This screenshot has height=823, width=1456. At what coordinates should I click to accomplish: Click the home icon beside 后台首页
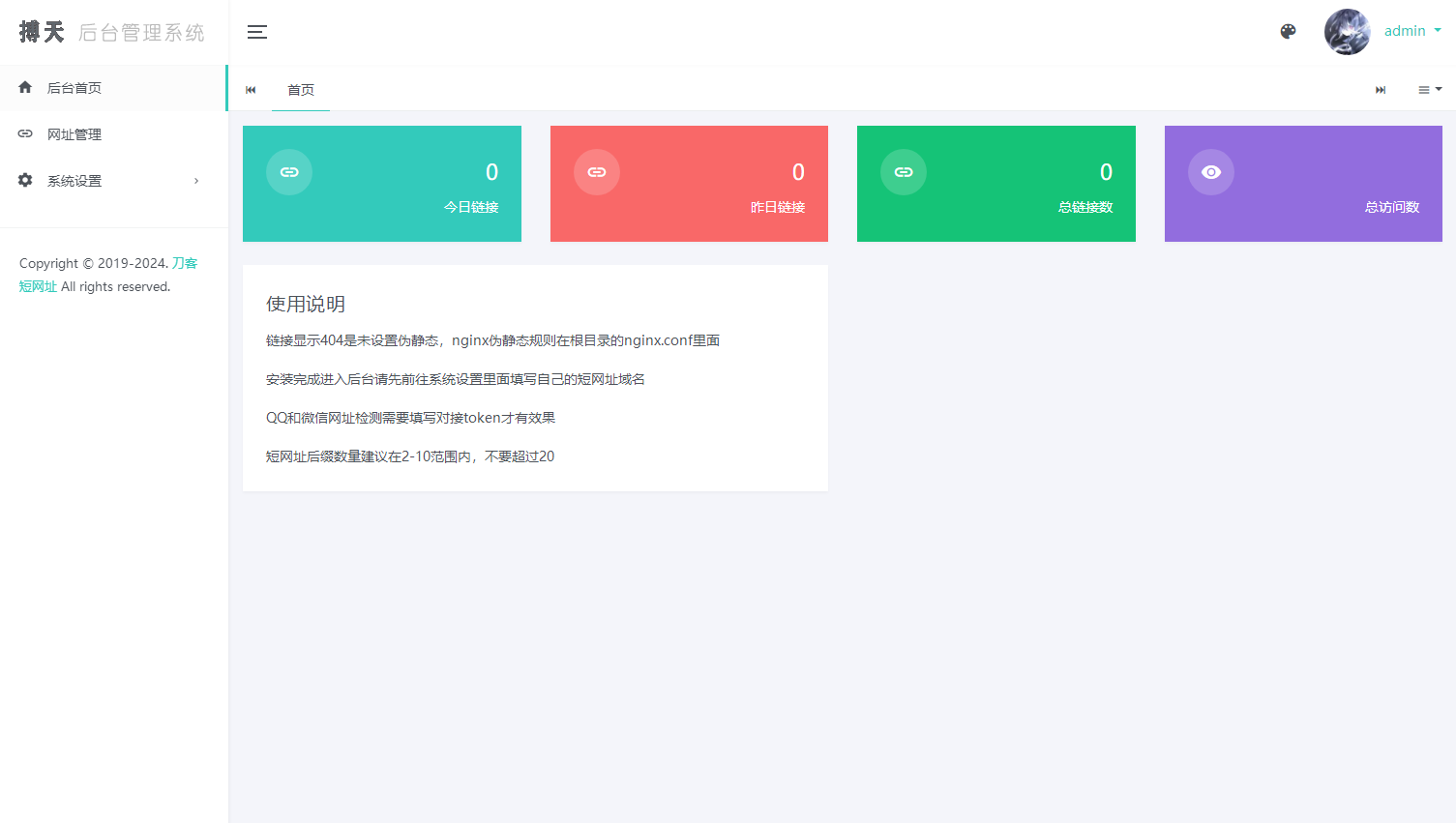pos(24,87)
